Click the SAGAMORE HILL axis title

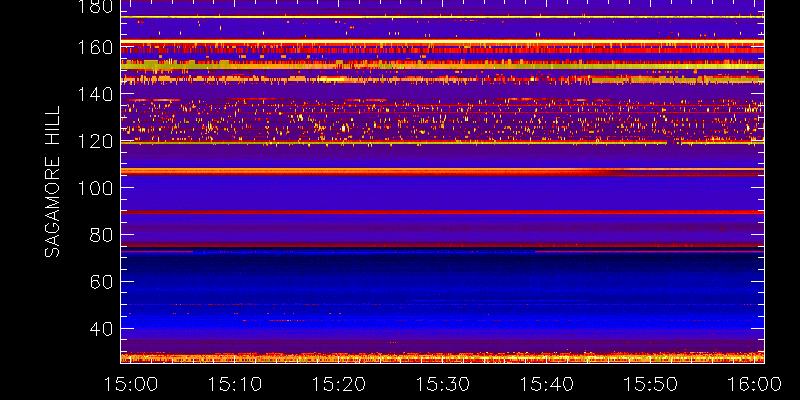pyautogui.click(x=52, y=182)
